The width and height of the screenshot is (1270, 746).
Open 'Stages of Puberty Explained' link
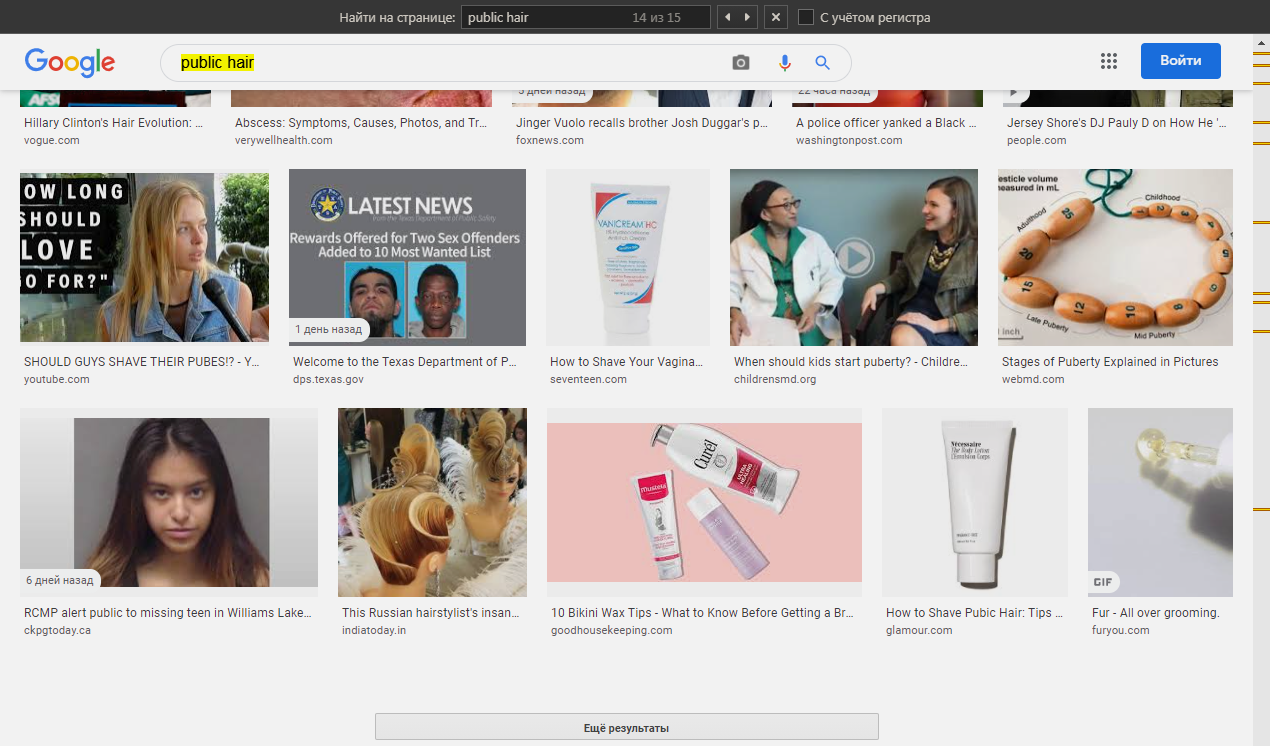tap(1110, 362)
